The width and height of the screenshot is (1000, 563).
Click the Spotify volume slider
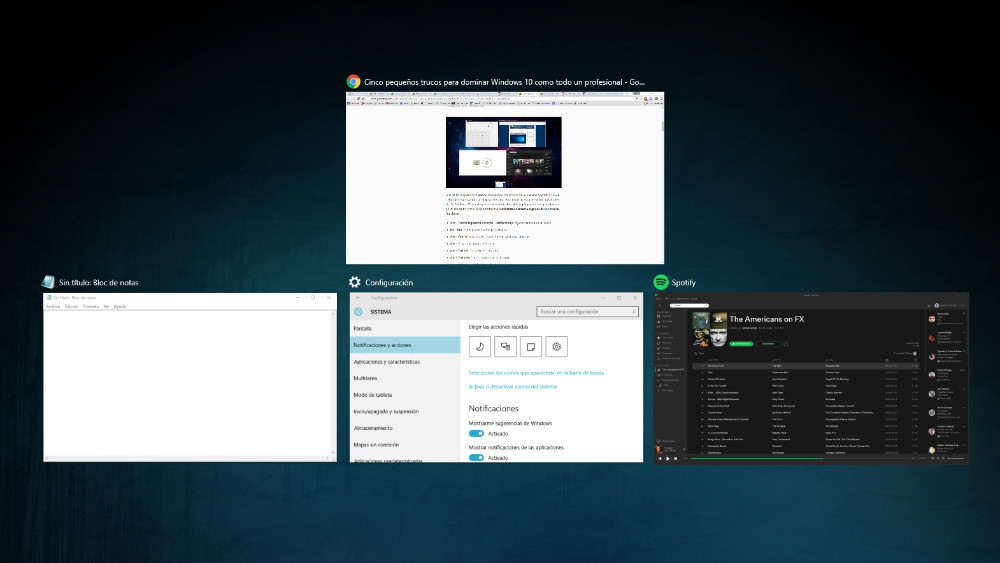point(955,458)
